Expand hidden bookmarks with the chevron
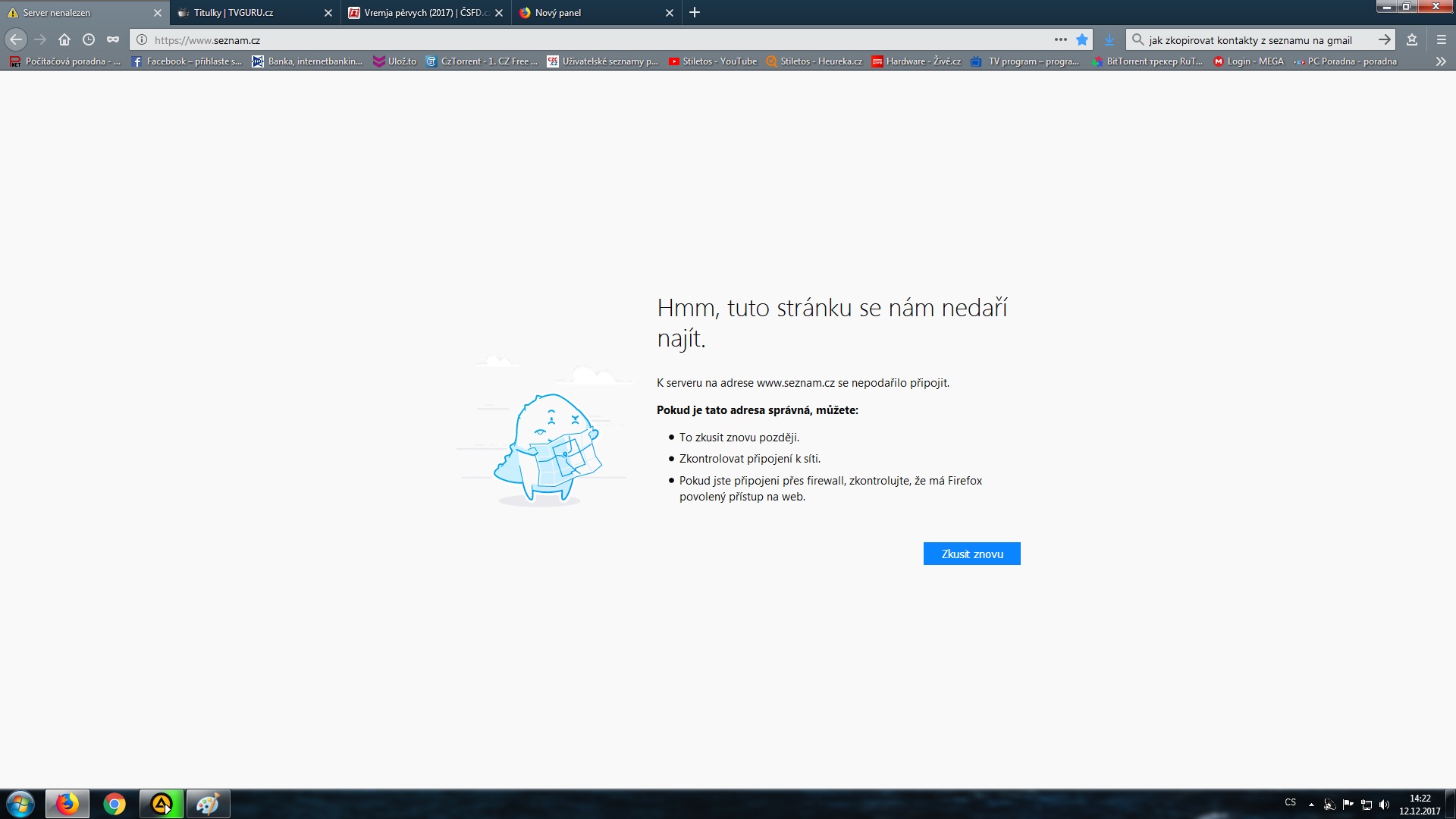Viewport: 1456px width, 819px height. (x=1440, y=61)
